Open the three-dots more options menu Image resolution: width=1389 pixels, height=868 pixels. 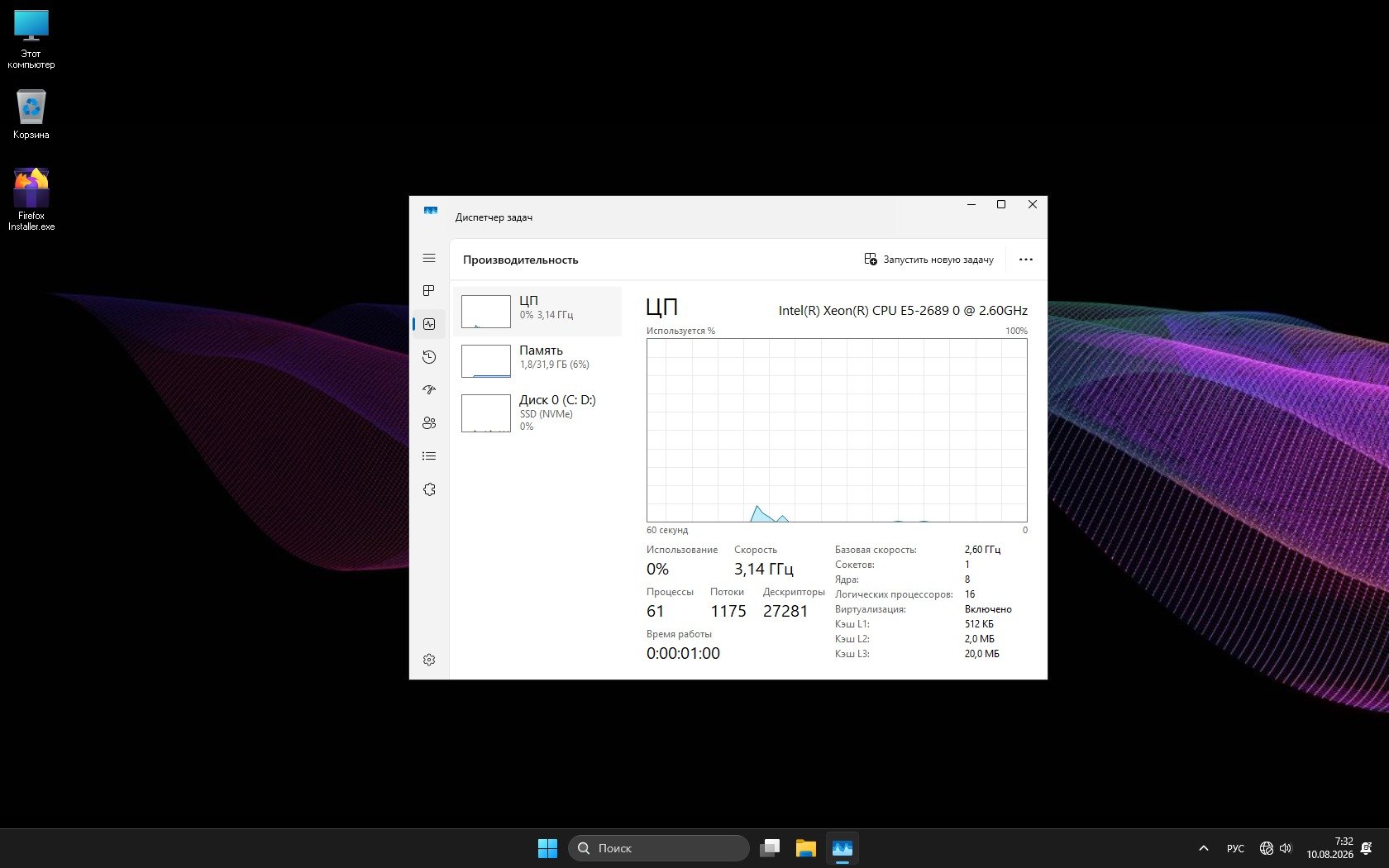tap(1026, 260)
